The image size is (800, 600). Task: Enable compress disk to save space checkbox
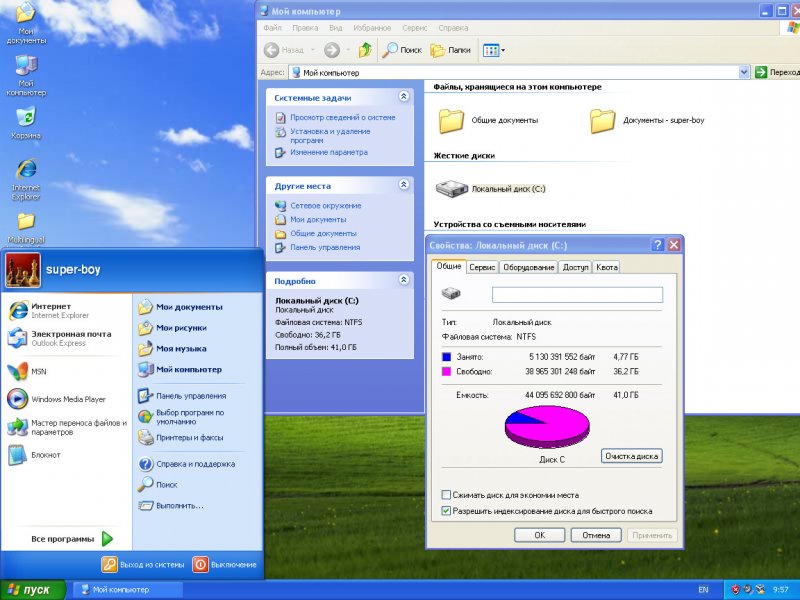pyautogui.click(x=446, y=495)
